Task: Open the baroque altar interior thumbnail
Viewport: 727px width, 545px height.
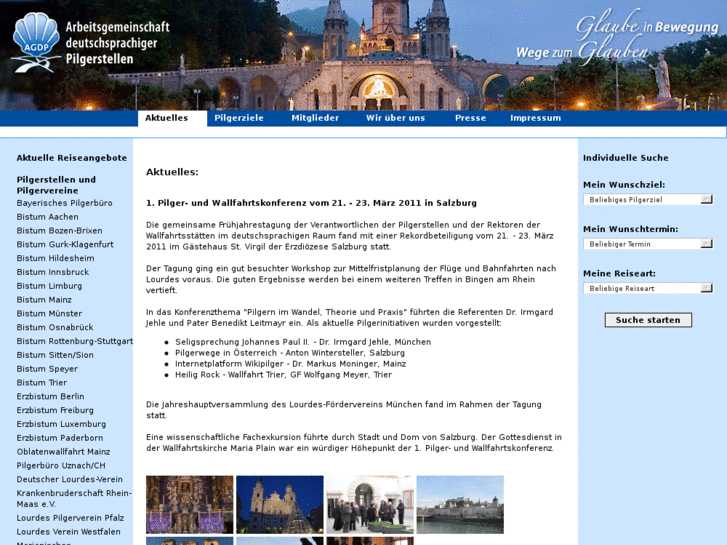Action: [190, 505]
